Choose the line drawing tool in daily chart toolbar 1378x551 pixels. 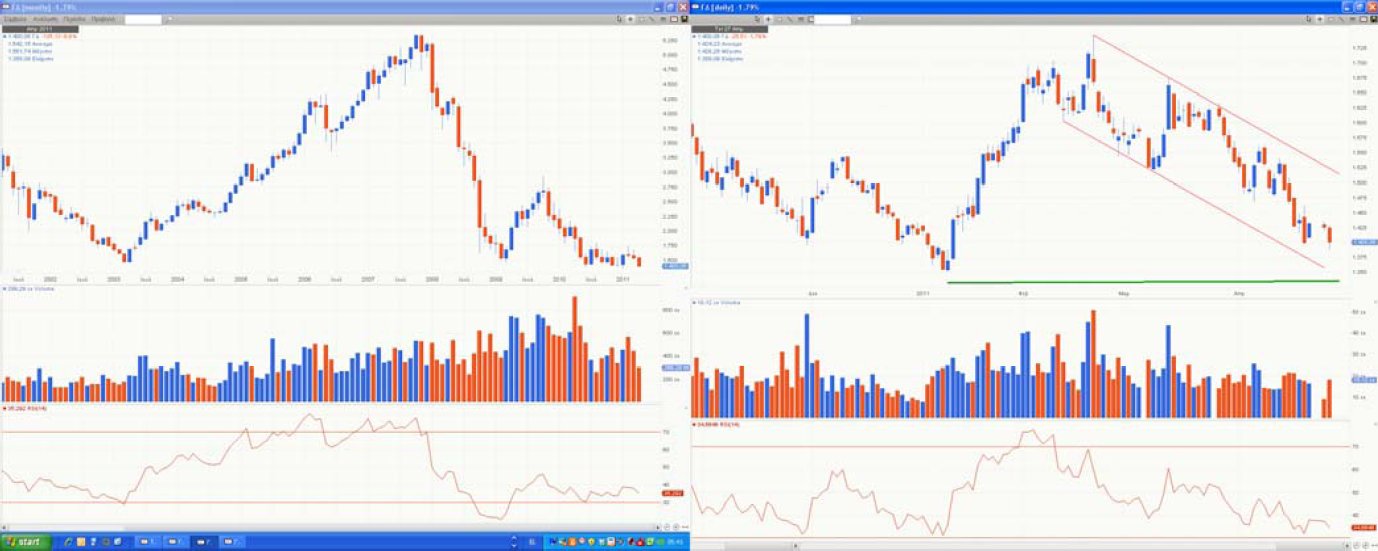coord(1340,19)
